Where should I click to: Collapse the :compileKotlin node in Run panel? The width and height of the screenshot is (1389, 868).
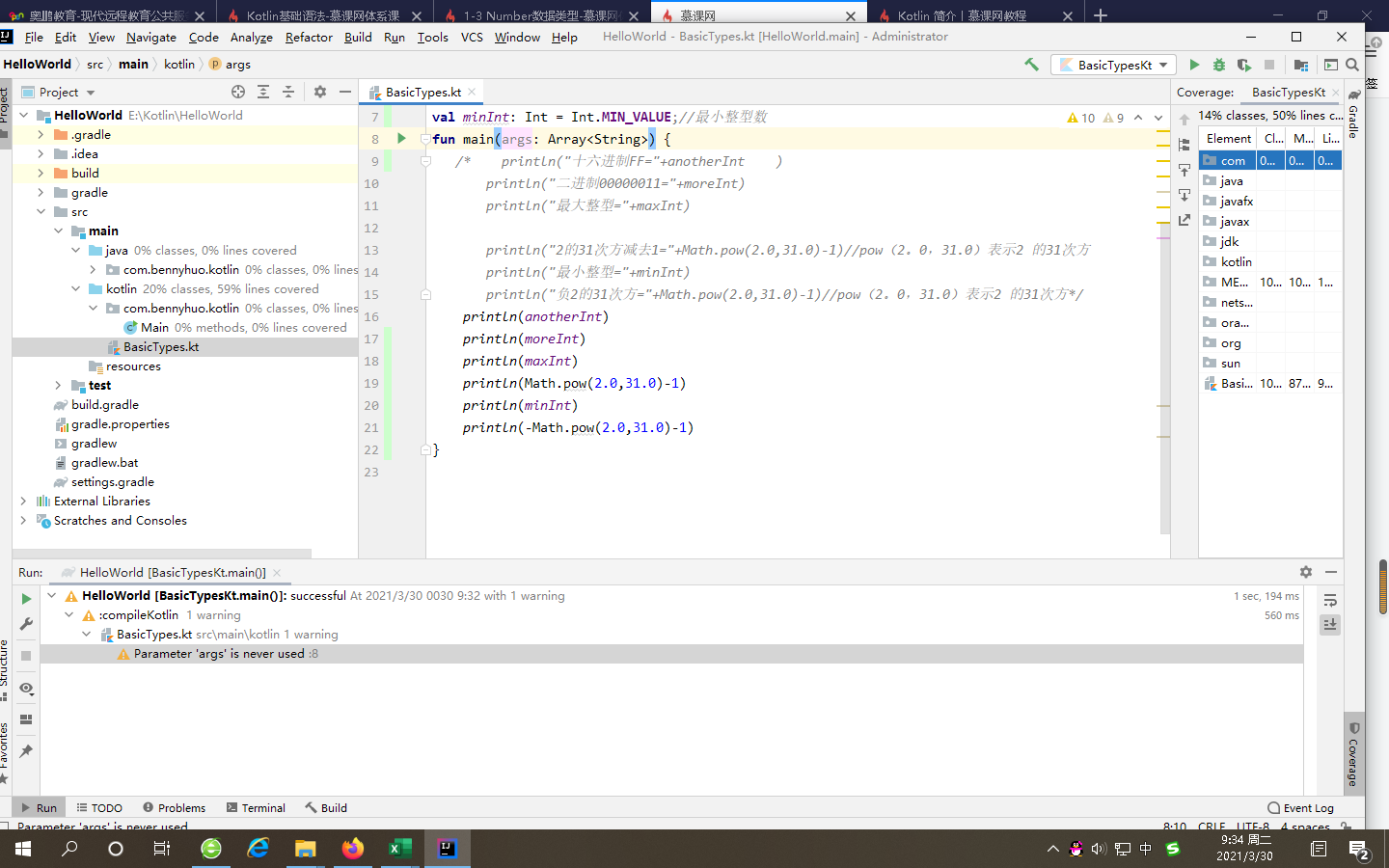click(x=68, y=615)
